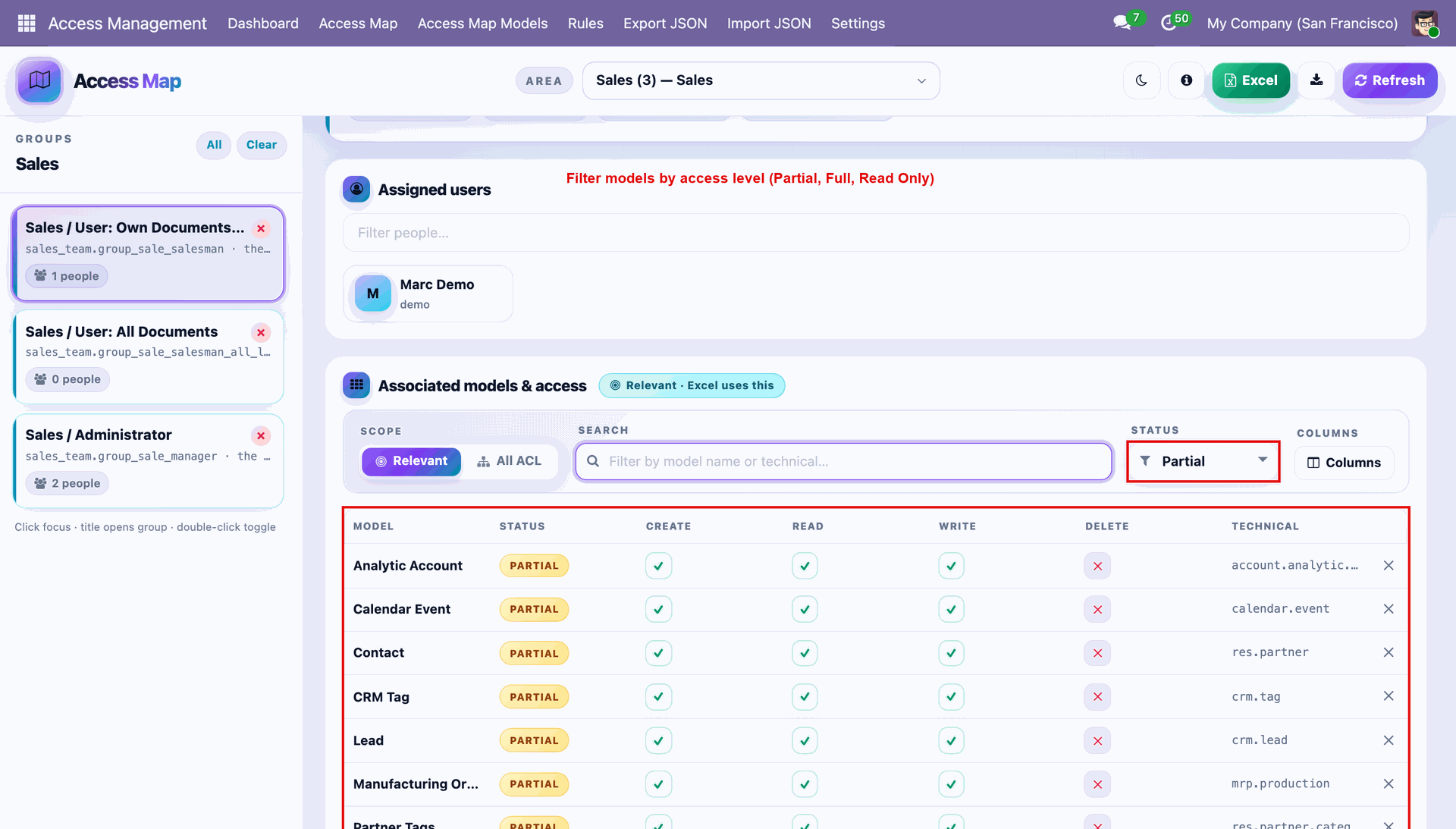Toggle create access for Analytic Account
Image resolution: width=1456 pixels, height=829 pixels.
pos(658,566)
